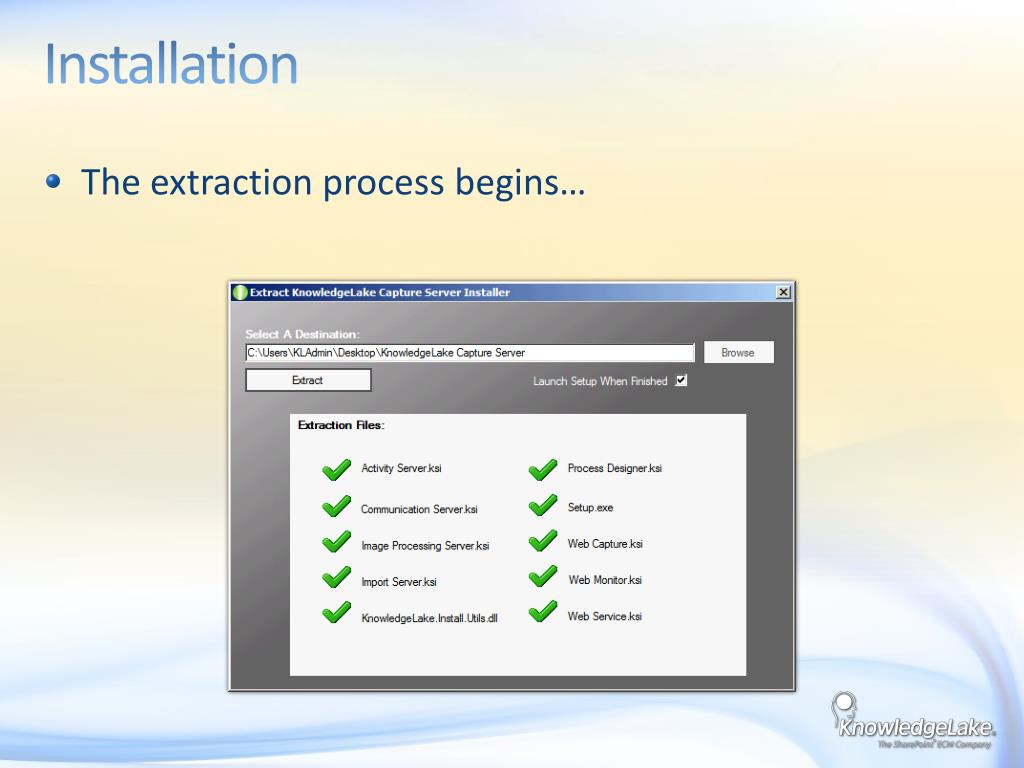Screen dimensions: 1024x768
Task: Click the Launch Setup When Finished label
Action: coord(600,381)
